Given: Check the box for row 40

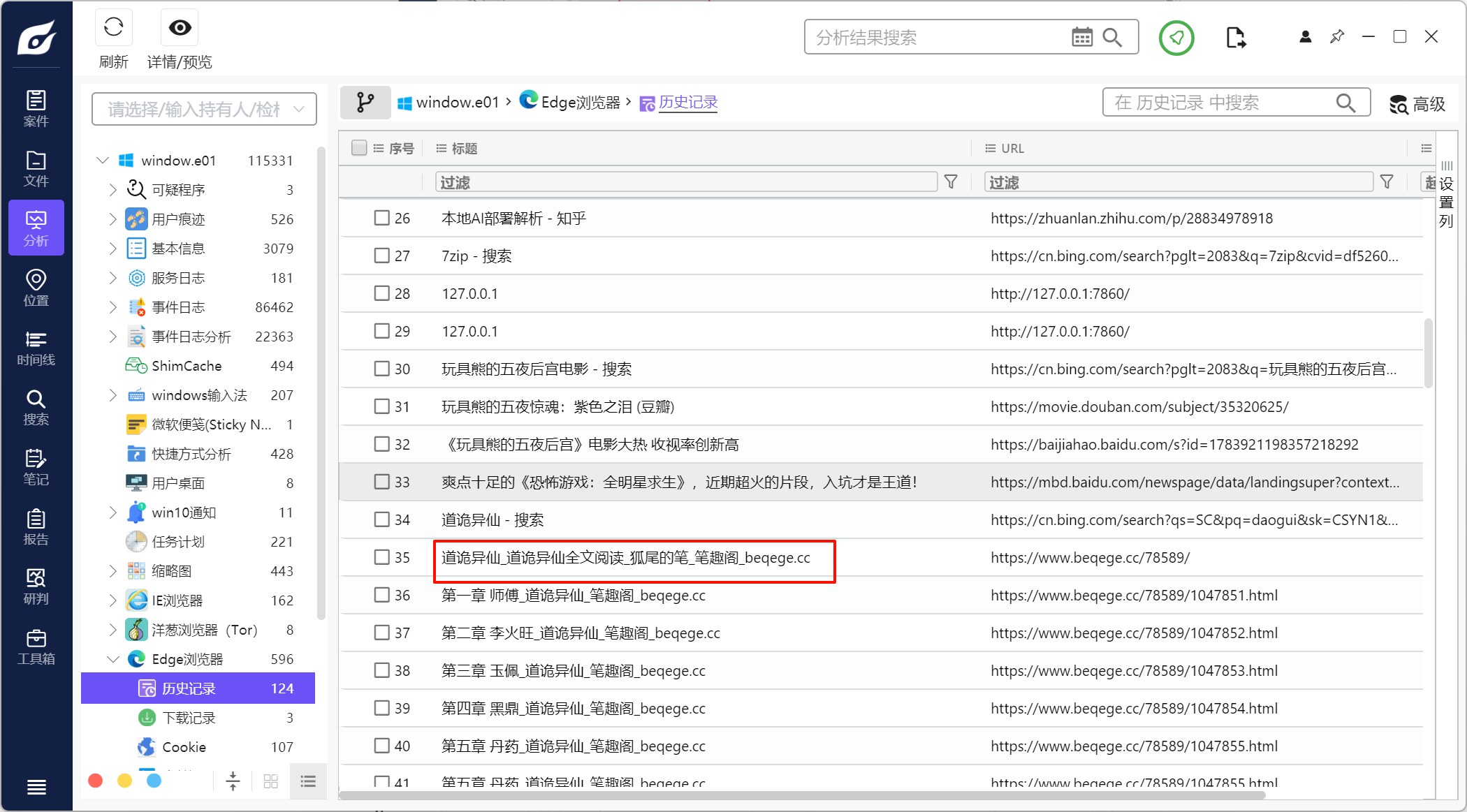Looking at the screenshot, I should [381, 746].
